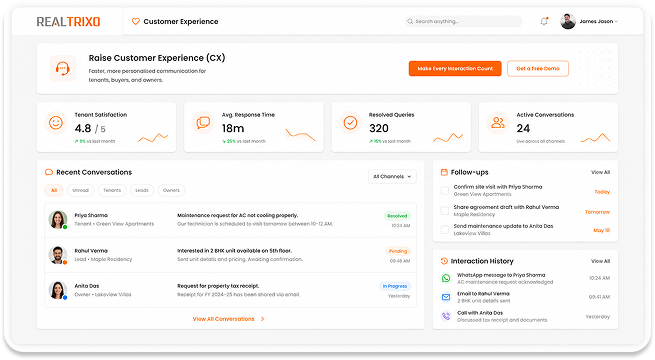This screenshot has width=655, height=360.
Task: Click the 'Customer Experience' page title
Action: tap(180, 21)
